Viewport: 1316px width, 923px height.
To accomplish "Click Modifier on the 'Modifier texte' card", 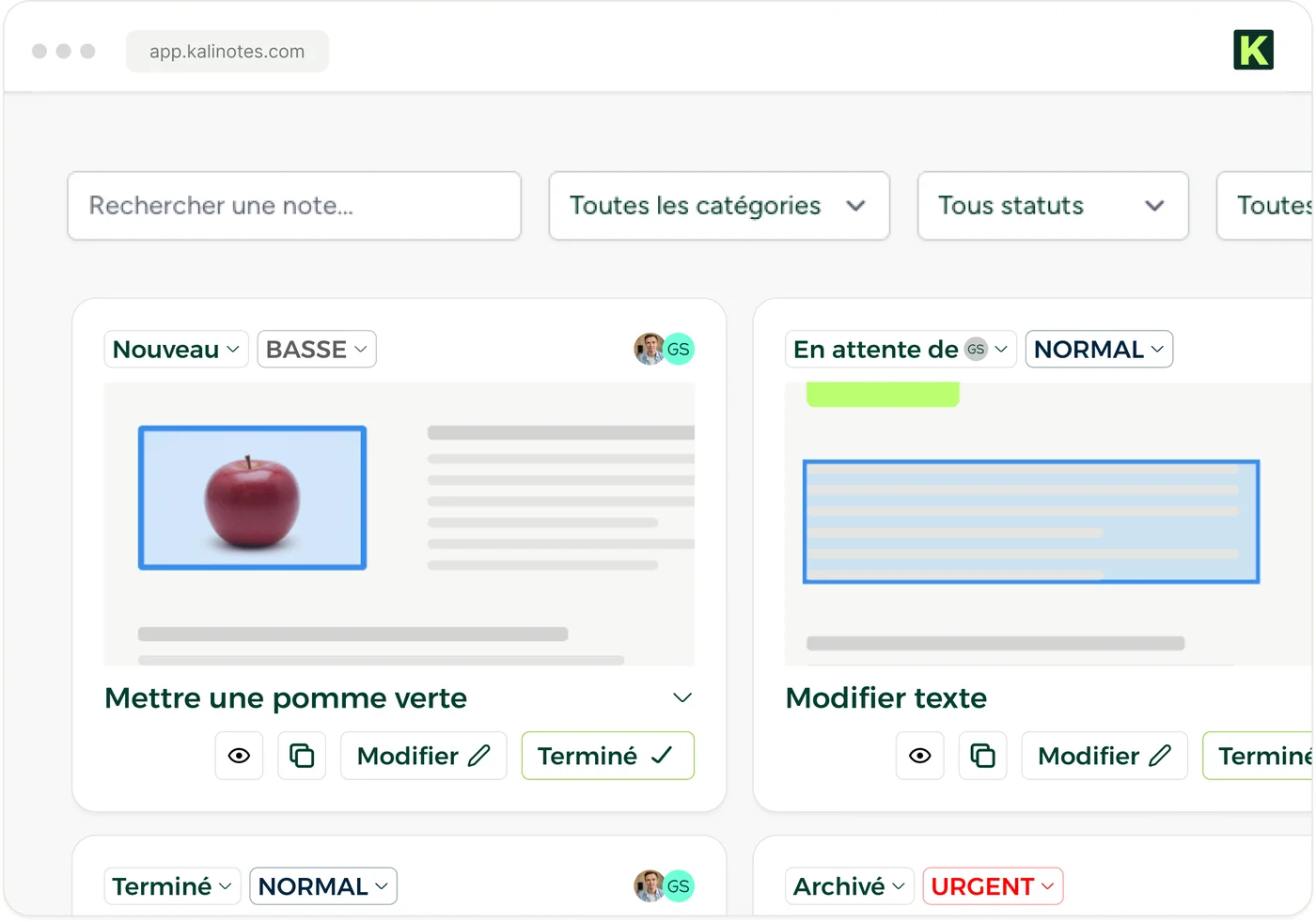I will [x=1104, y=756].
